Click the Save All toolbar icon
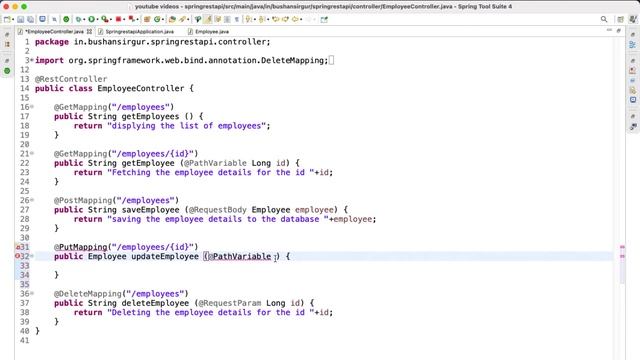 coord(30,19)
